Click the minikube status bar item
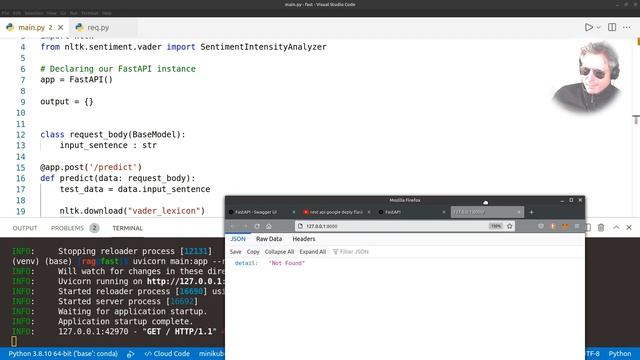The image size is (640, 360). click(211, 353)
